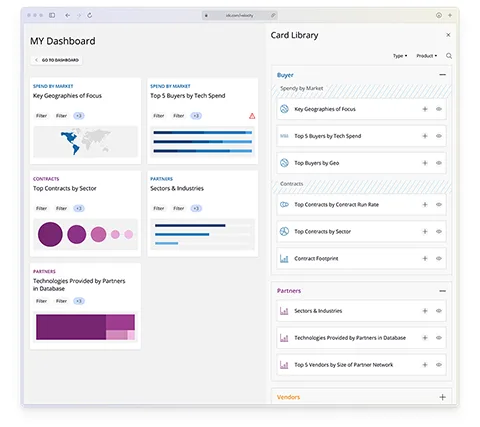Image resolution: width=480 pixels, height=427 pixels.
Task: Add Sectors & Industries card from library
Action: [425, 311]
